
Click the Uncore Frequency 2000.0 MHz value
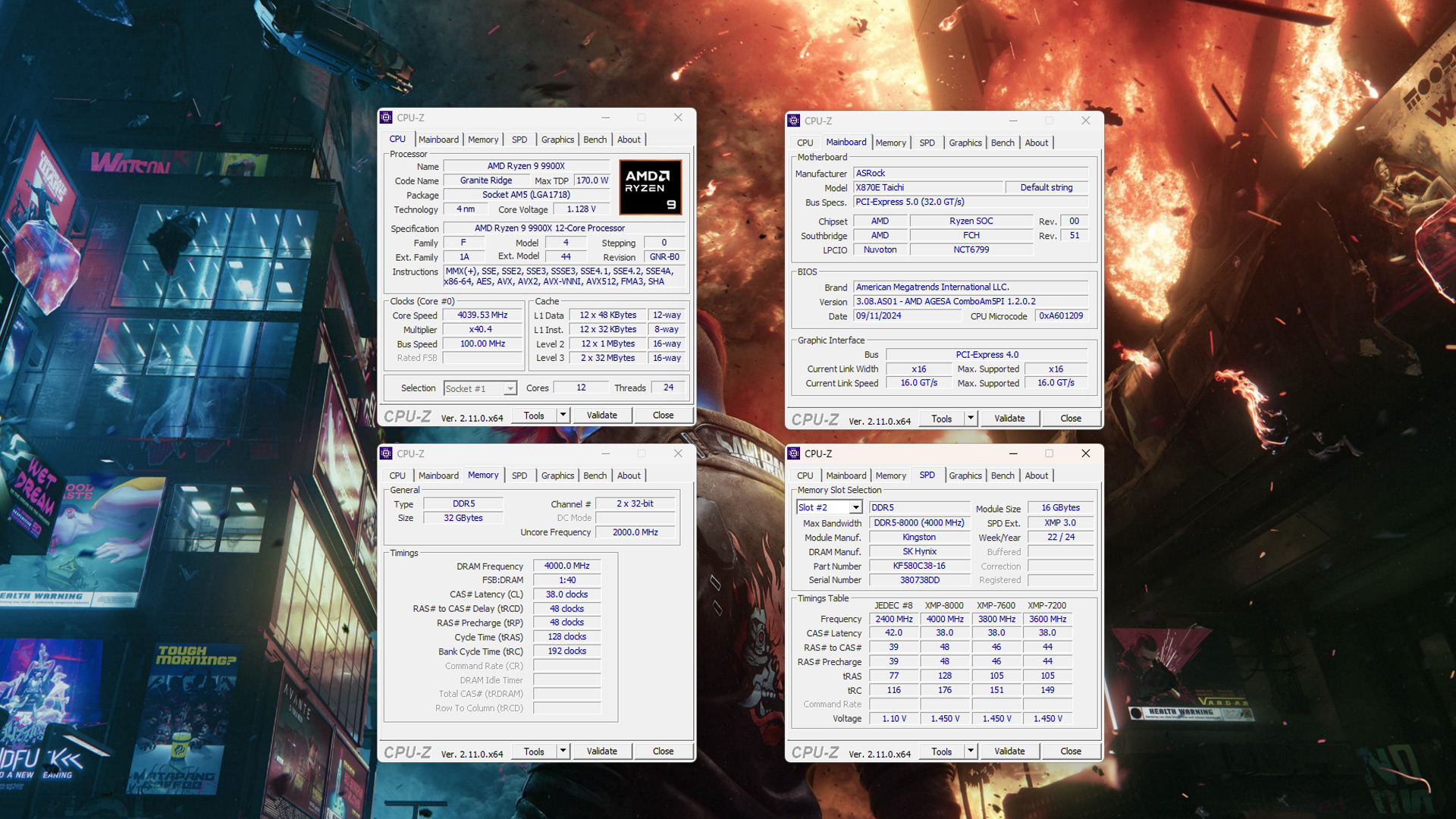[635, 532]
